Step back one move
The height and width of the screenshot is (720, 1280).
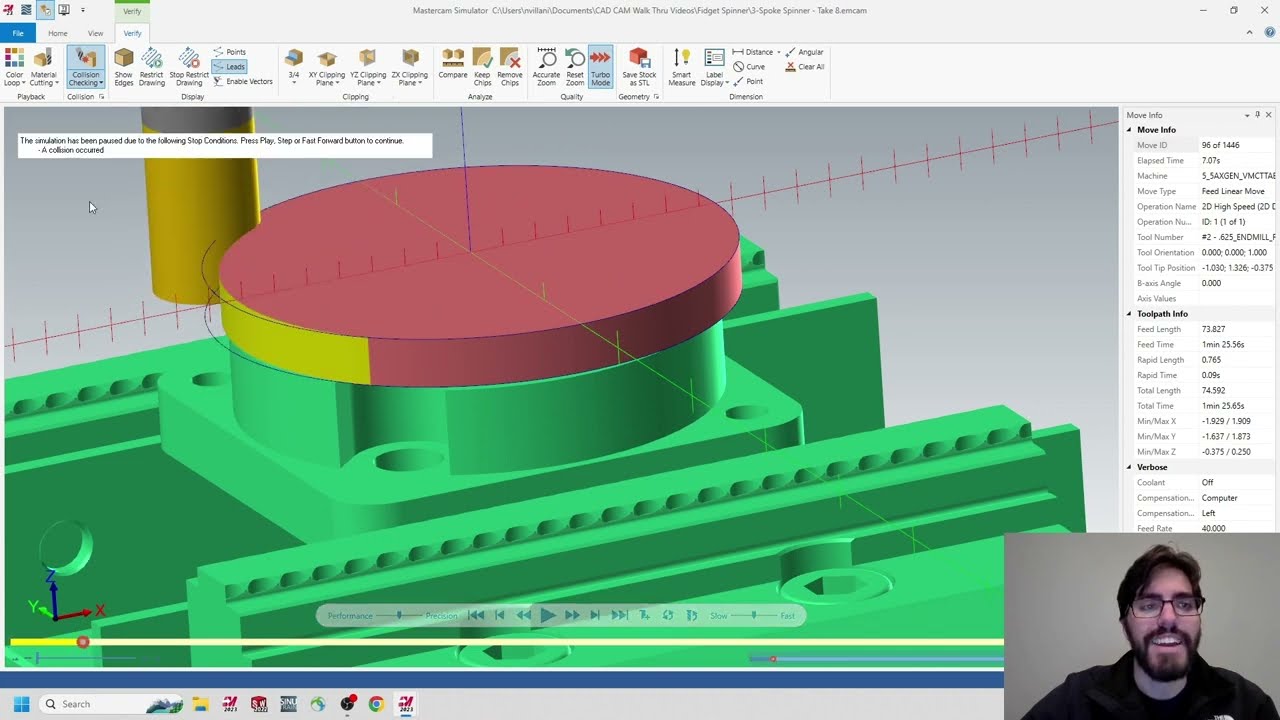click(500, 616)
